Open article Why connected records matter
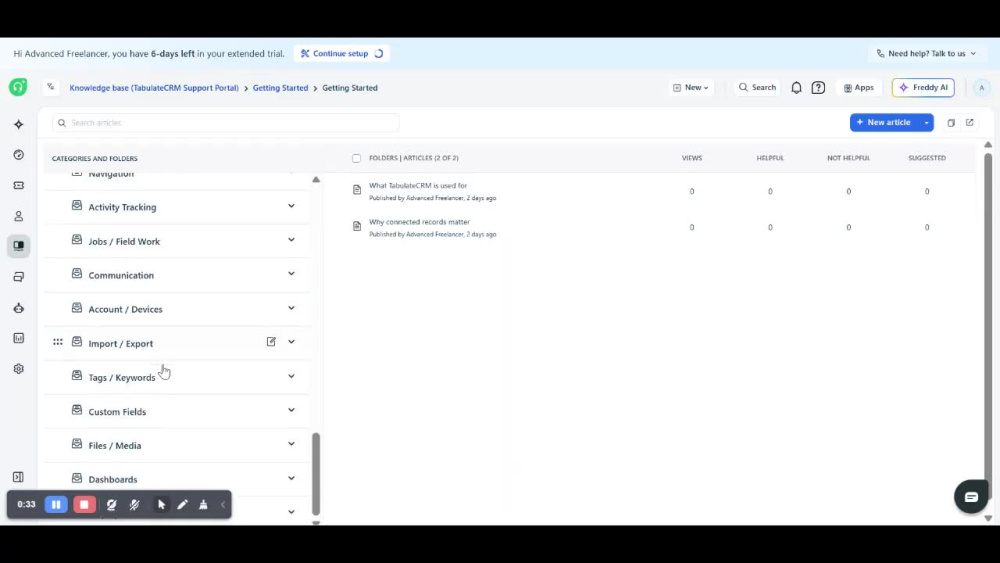Image resolution: width=1000 pixels, height=563 pixels. coord(419,222)
